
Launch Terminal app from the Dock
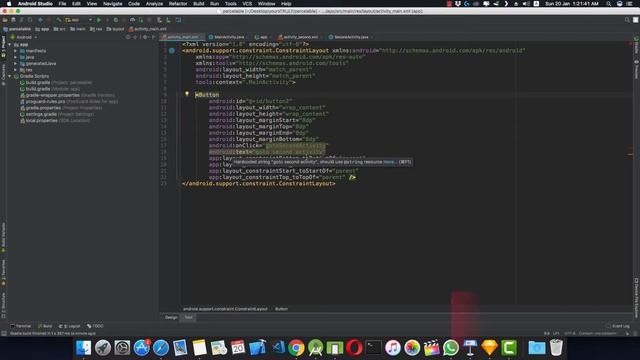pyautogui.click(x=373, y=348)
